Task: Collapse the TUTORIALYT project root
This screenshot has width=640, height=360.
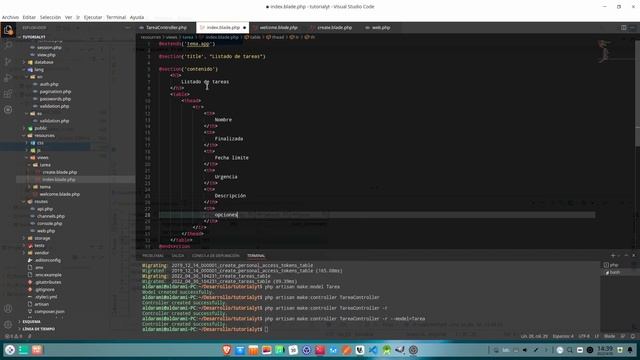Action: coord(33,37)
